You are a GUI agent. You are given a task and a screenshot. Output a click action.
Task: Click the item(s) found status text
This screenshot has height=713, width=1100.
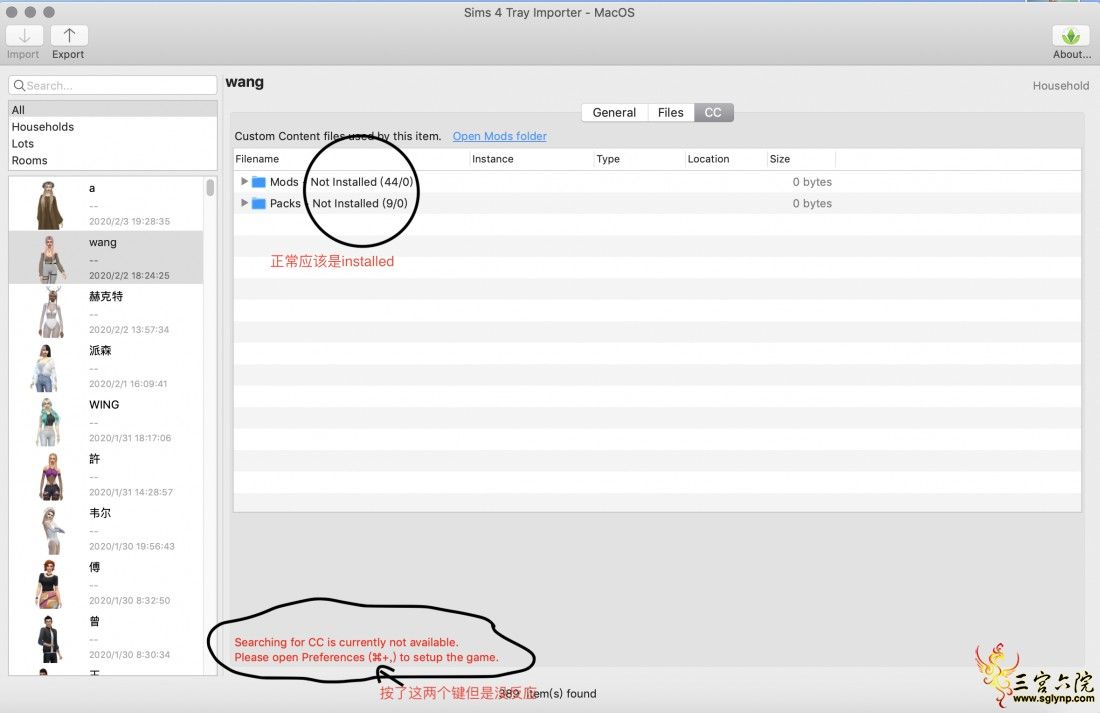548,693
